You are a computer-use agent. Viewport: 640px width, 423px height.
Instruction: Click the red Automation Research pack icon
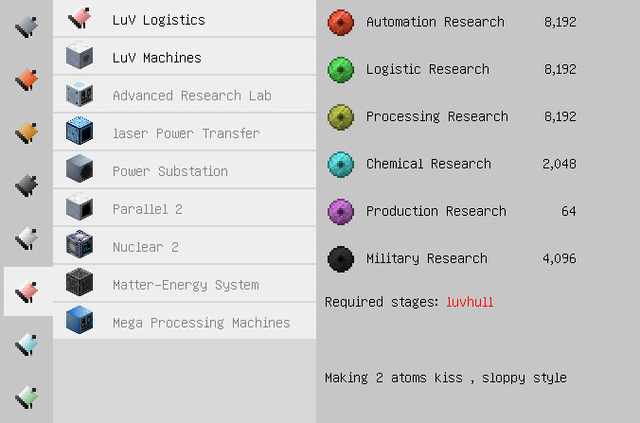coord(341,22)
